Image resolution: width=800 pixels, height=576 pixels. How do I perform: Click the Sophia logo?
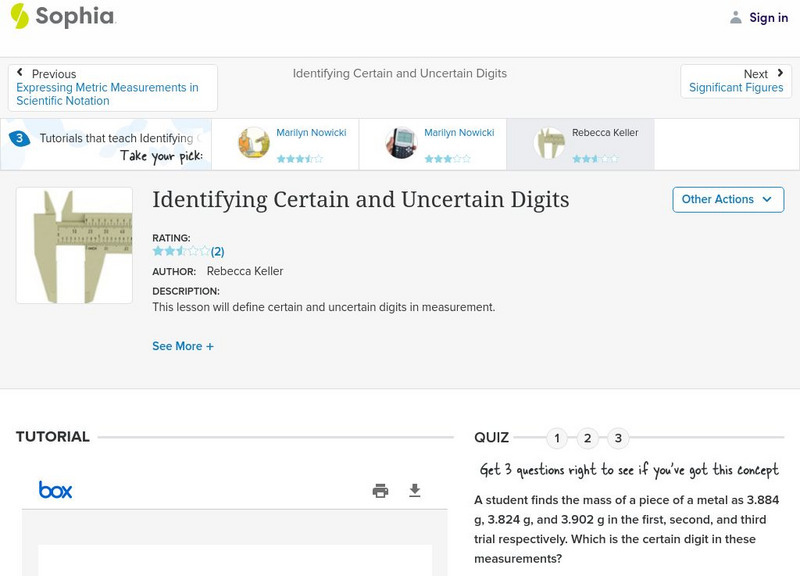click(x=62, y=17)
